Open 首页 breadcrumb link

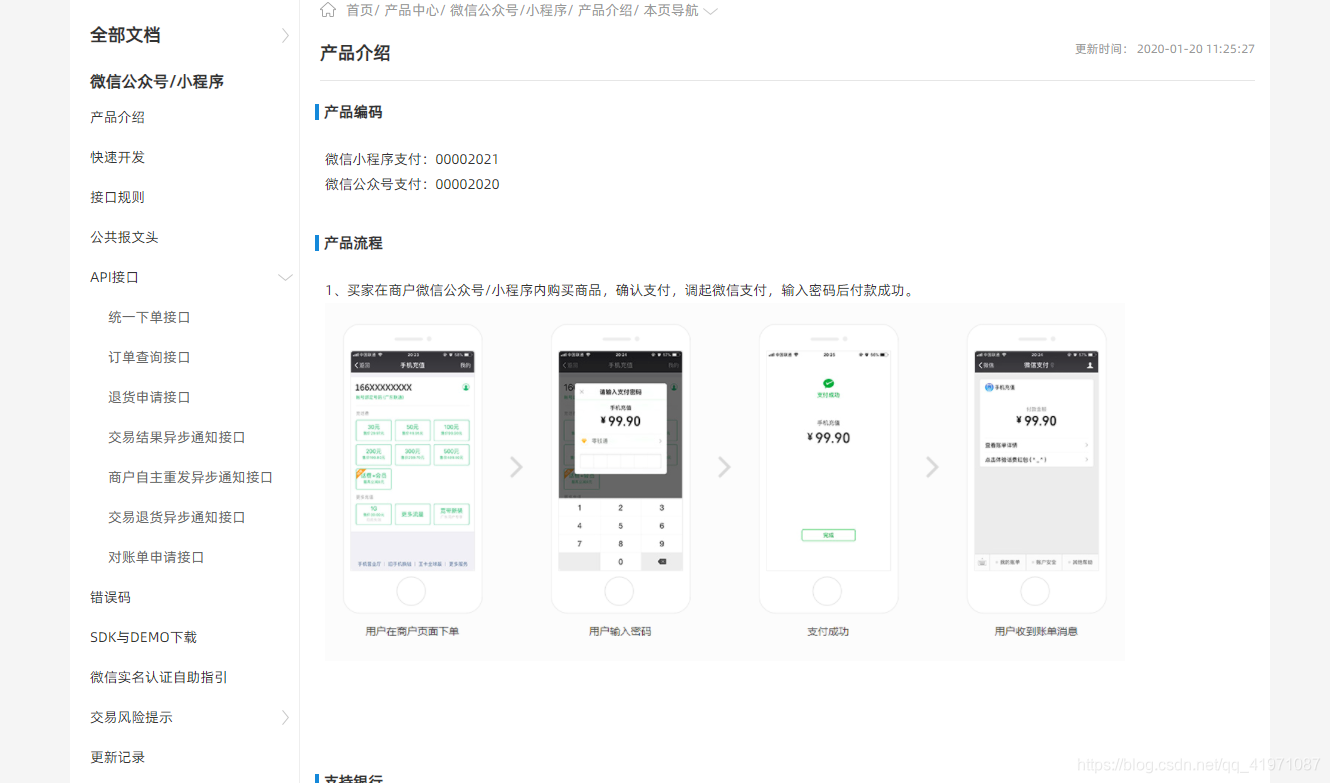[359, 10]
